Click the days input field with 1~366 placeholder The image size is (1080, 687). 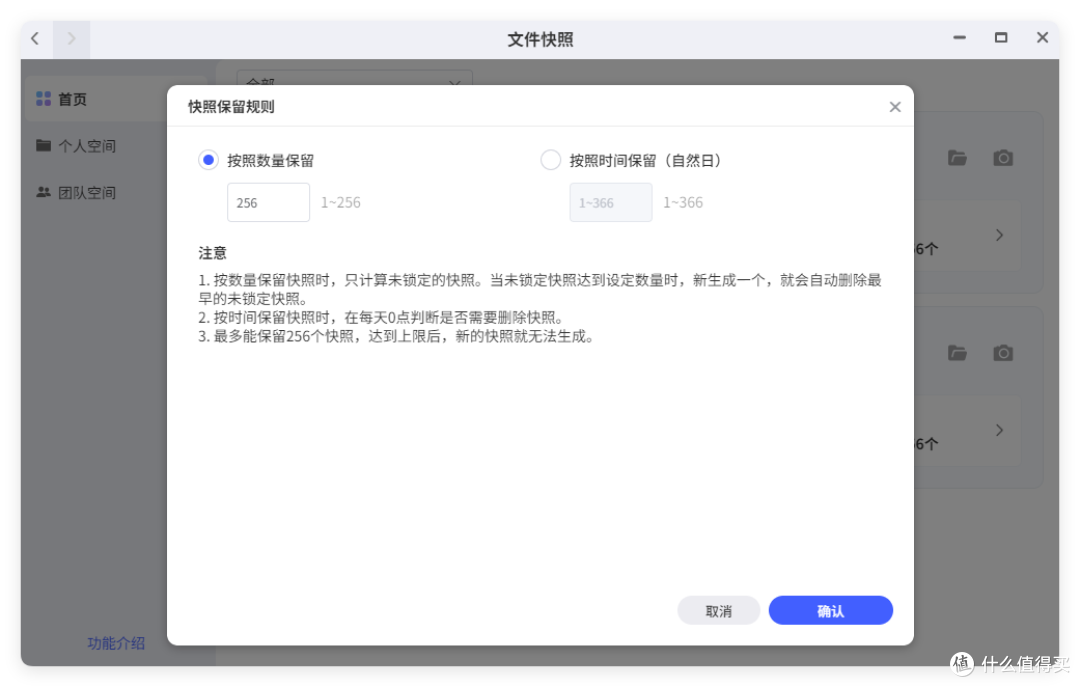pos(611,203)
